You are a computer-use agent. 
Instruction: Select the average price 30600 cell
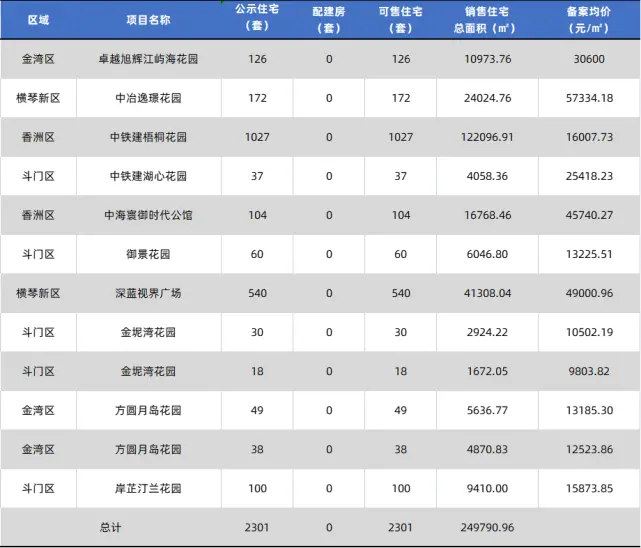(588, 59)
